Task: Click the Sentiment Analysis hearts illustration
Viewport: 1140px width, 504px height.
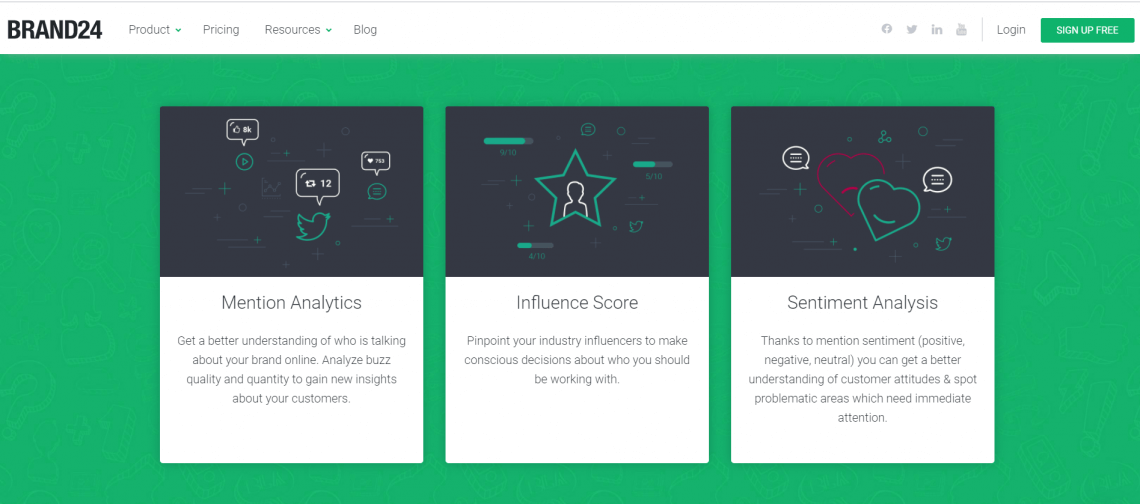Action: pyautogui.click(x=869, y=195)
